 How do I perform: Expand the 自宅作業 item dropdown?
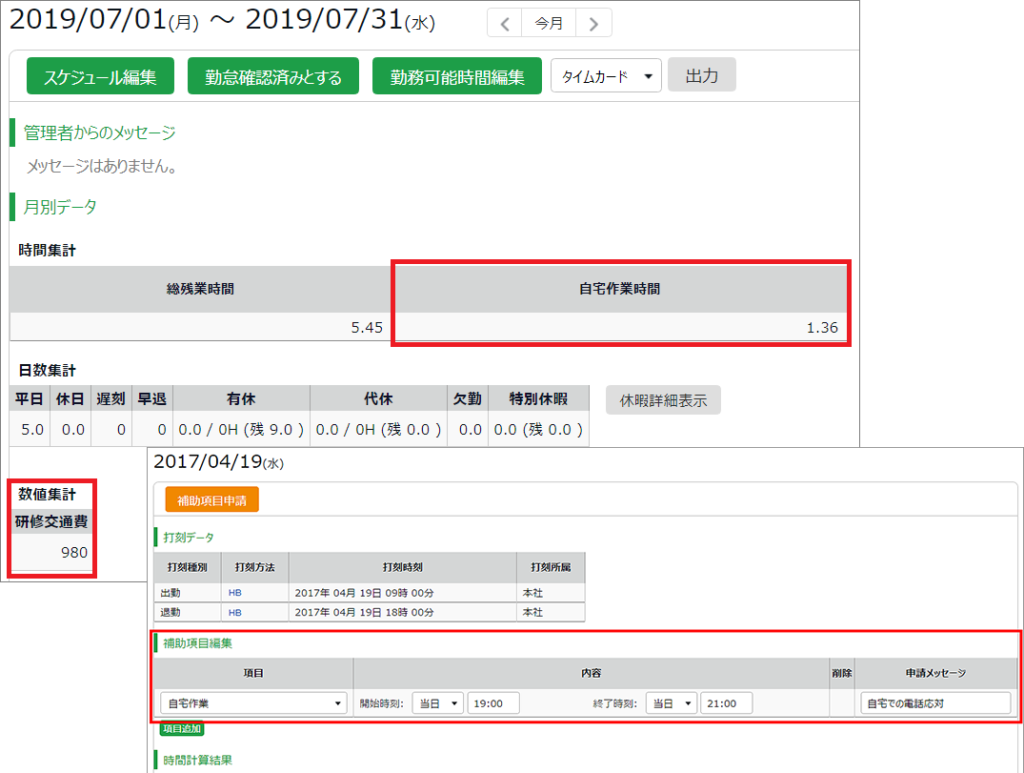(x=253, y=703)
